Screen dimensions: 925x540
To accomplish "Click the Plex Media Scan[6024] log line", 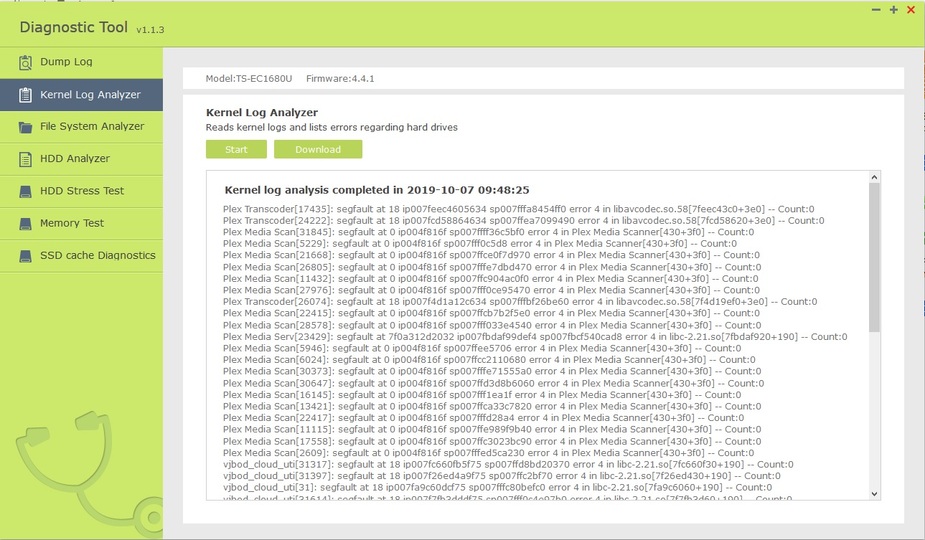I will point(489,360).
